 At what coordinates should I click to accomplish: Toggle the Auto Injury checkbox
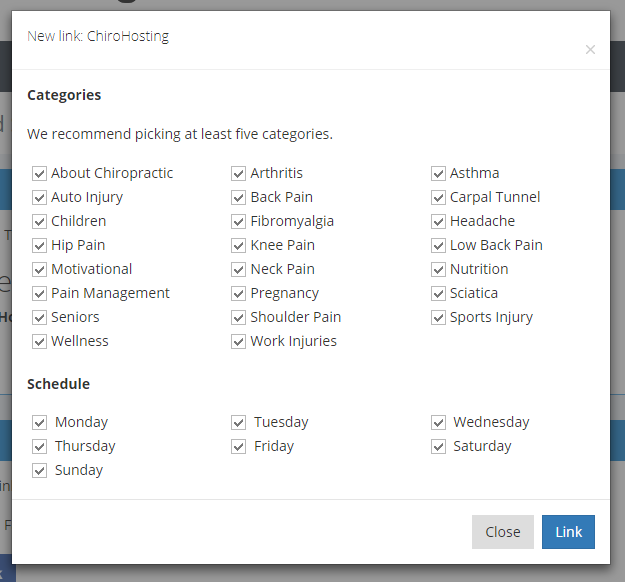click(40, 197)
